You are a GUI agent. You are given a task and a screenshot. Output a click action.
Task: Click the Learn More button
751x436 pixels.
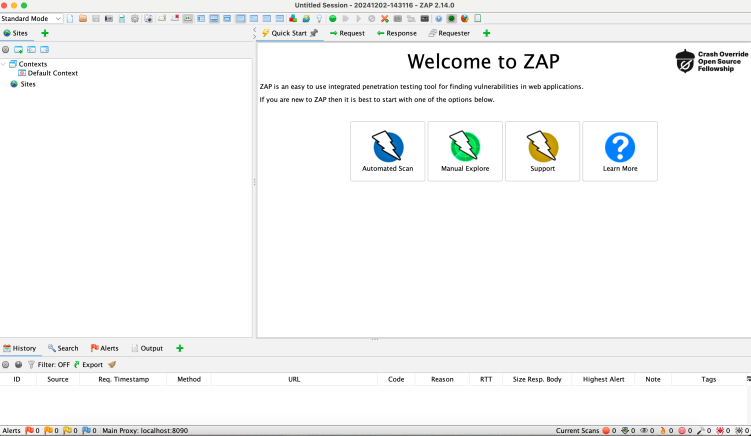pyautogui.click(x=620, y=151)
